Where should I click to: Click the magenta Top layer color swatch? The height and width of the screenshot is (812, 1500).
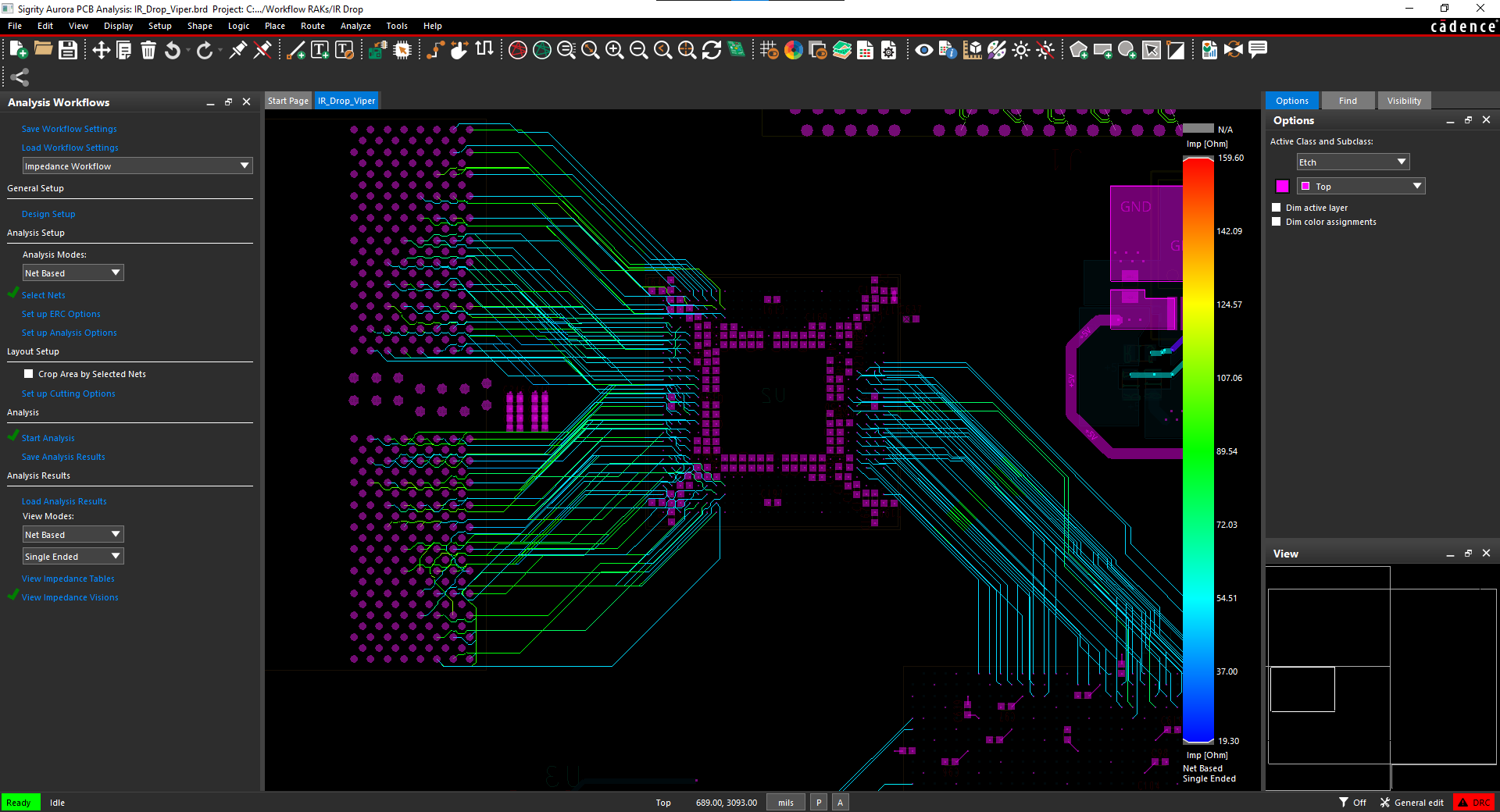click(1282, 186)
